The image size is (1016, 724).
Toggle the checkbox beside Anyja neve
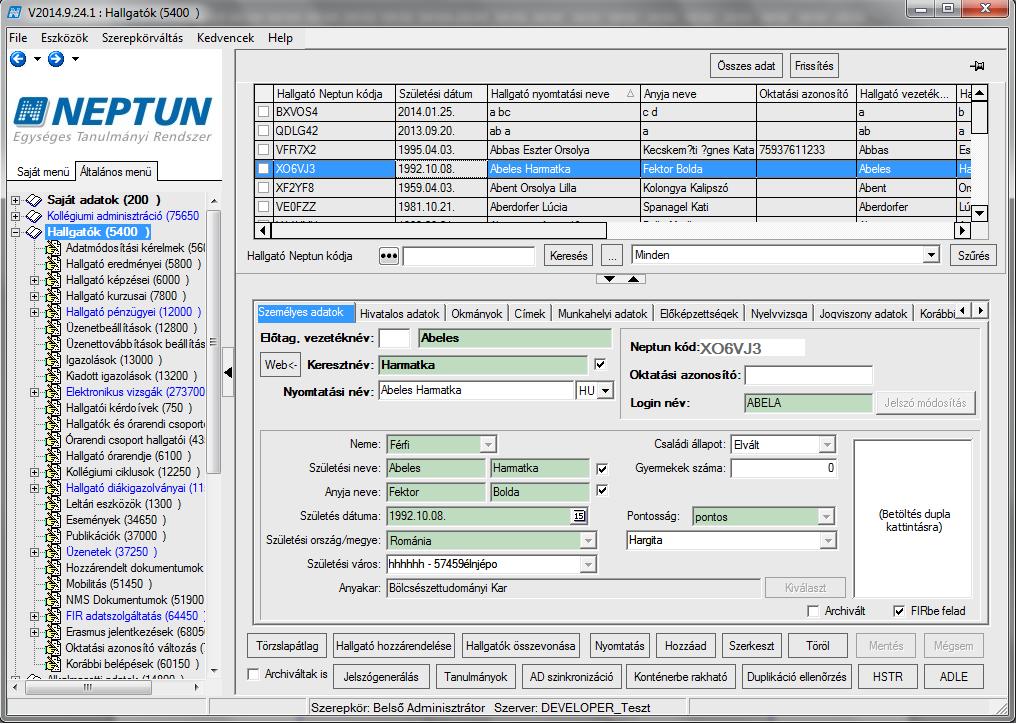pos(602,491)
